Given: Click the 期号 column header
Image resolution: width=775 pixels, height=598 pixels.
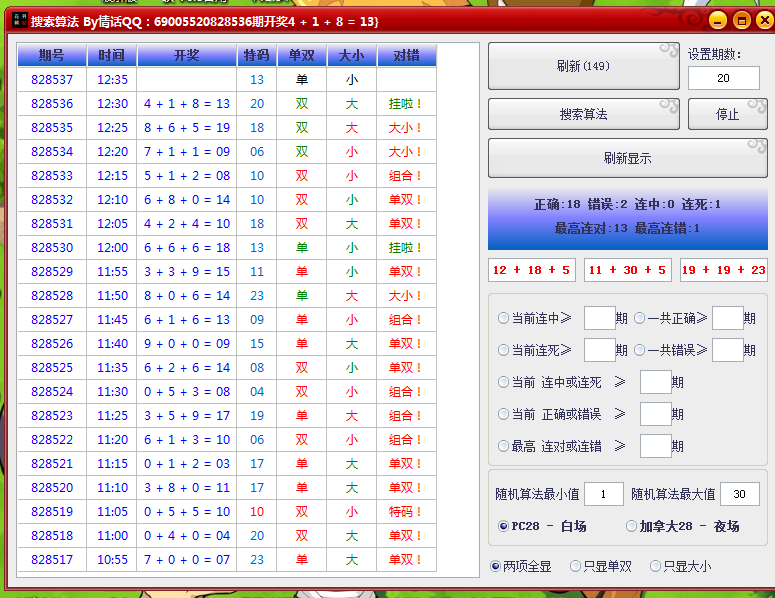Looking at the screenshot, I should tap(52, 56).
